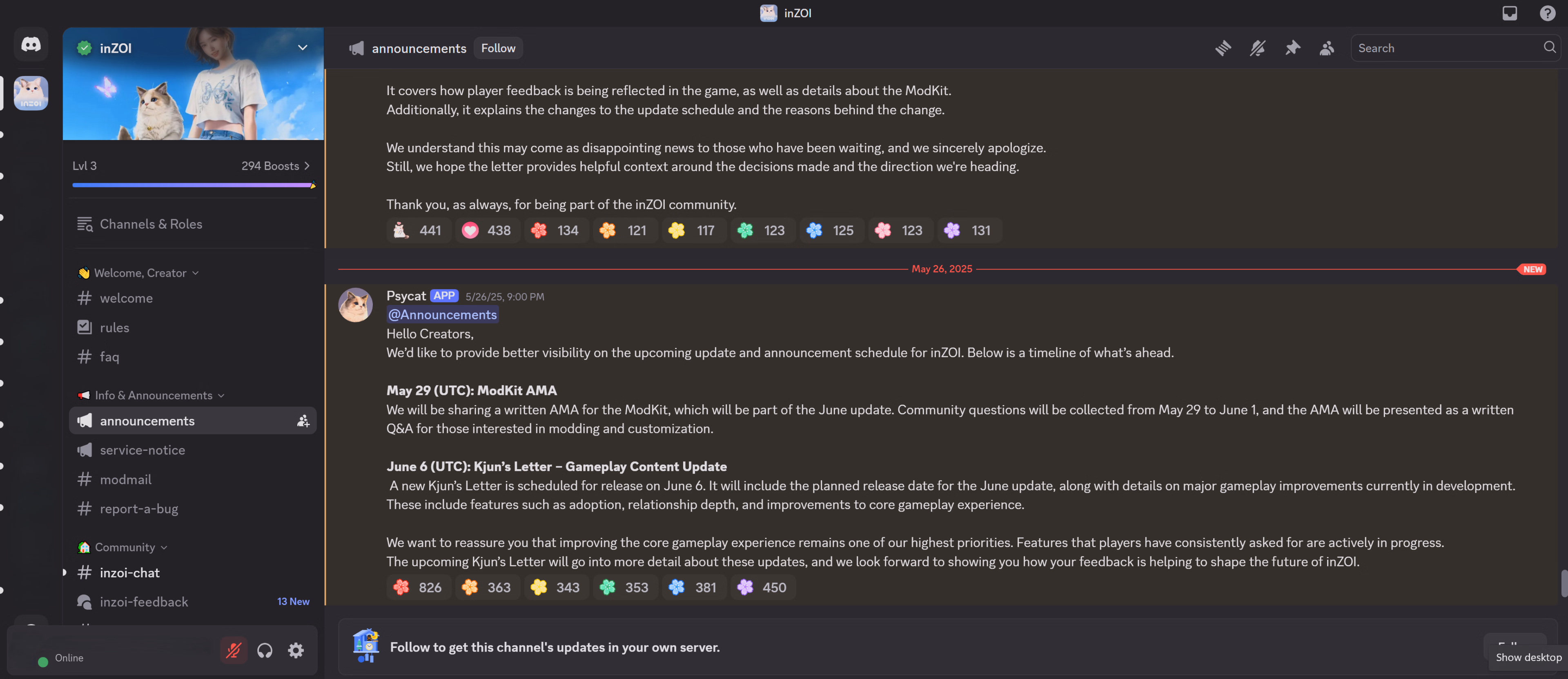Click Follow button in channel header

(498, 48)
